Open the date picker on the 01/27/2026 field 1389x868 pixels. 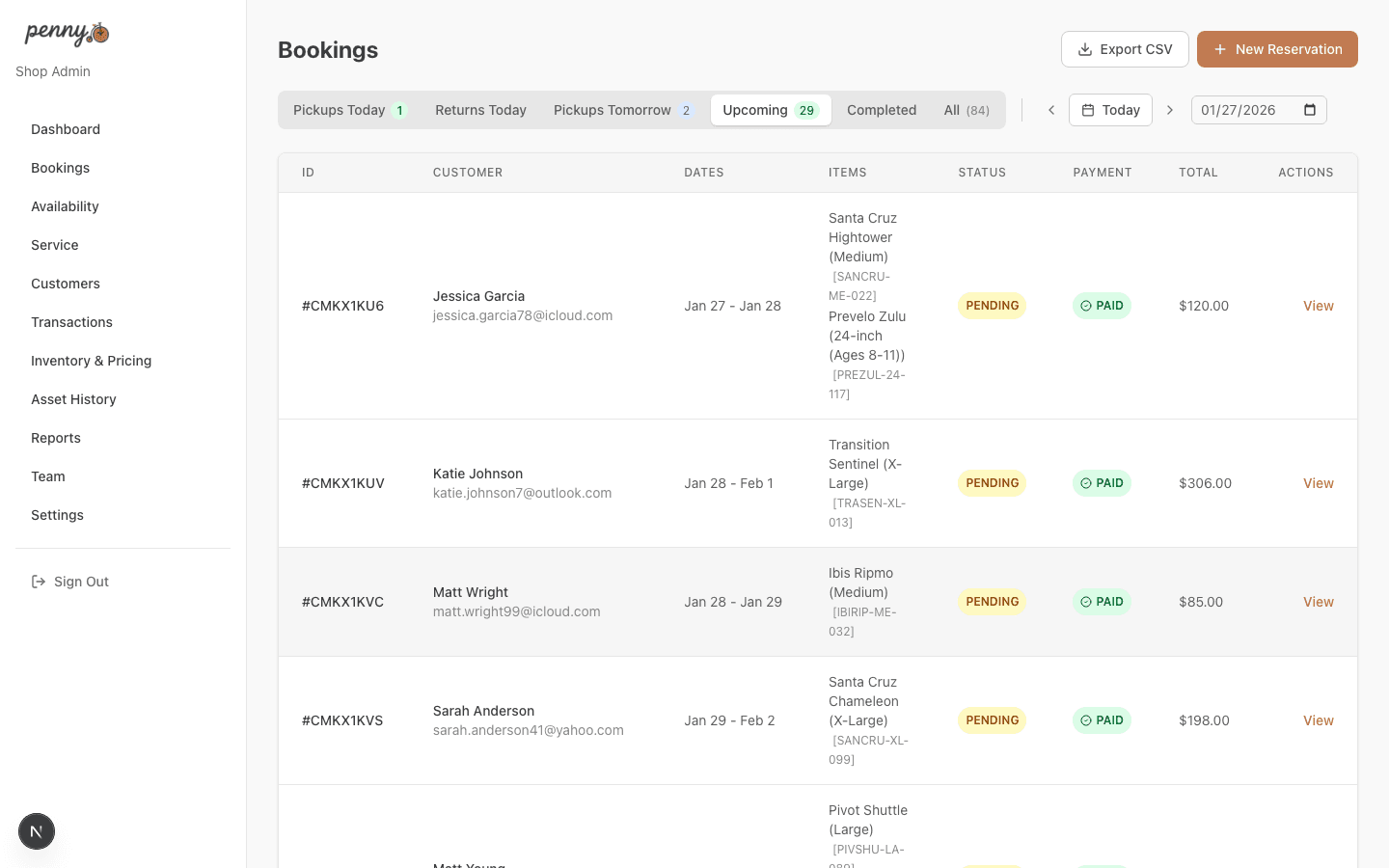[1310, 110]
